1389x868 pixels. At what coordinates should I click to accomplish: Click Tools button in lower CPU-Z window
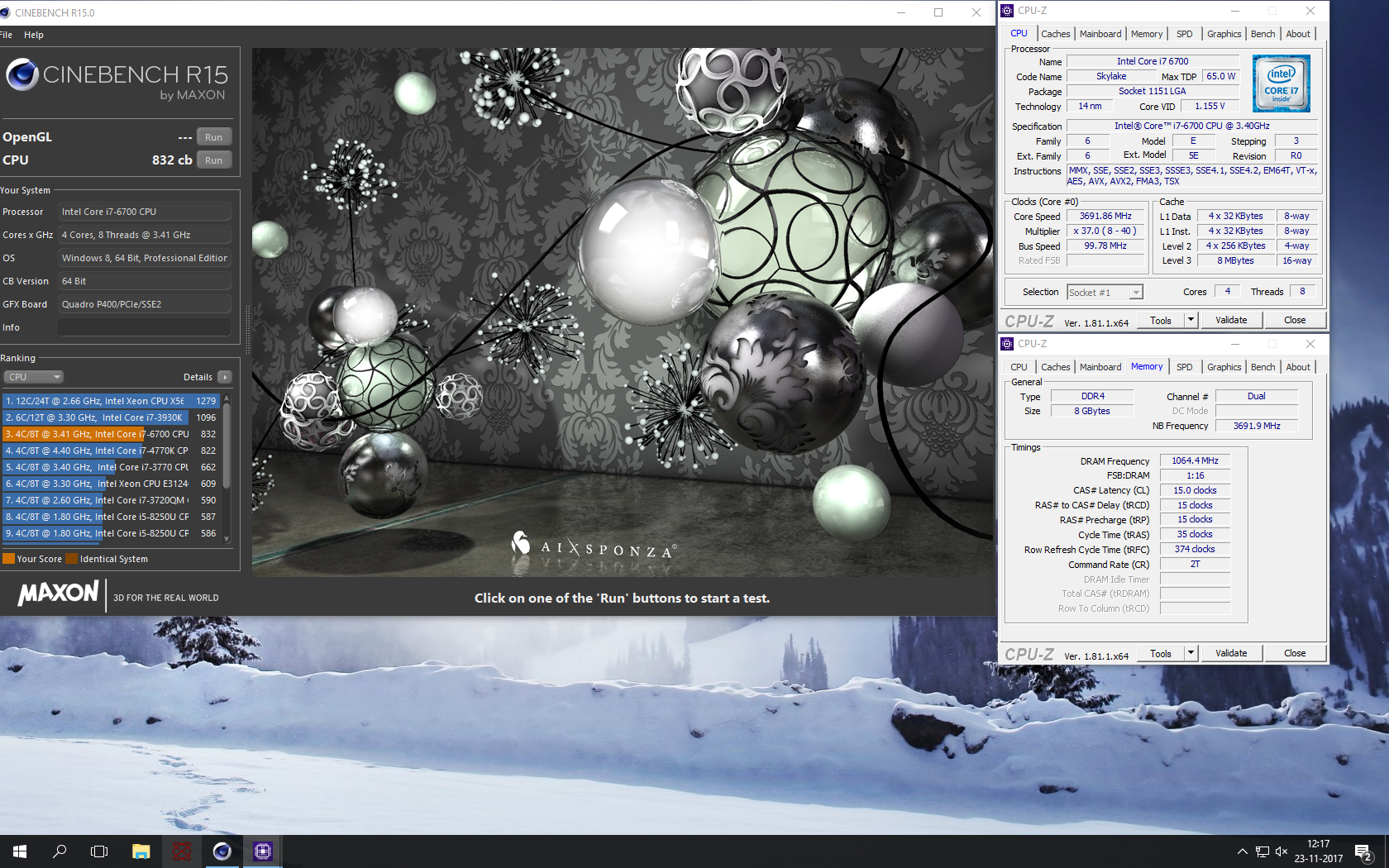[x=1161, y=654]
